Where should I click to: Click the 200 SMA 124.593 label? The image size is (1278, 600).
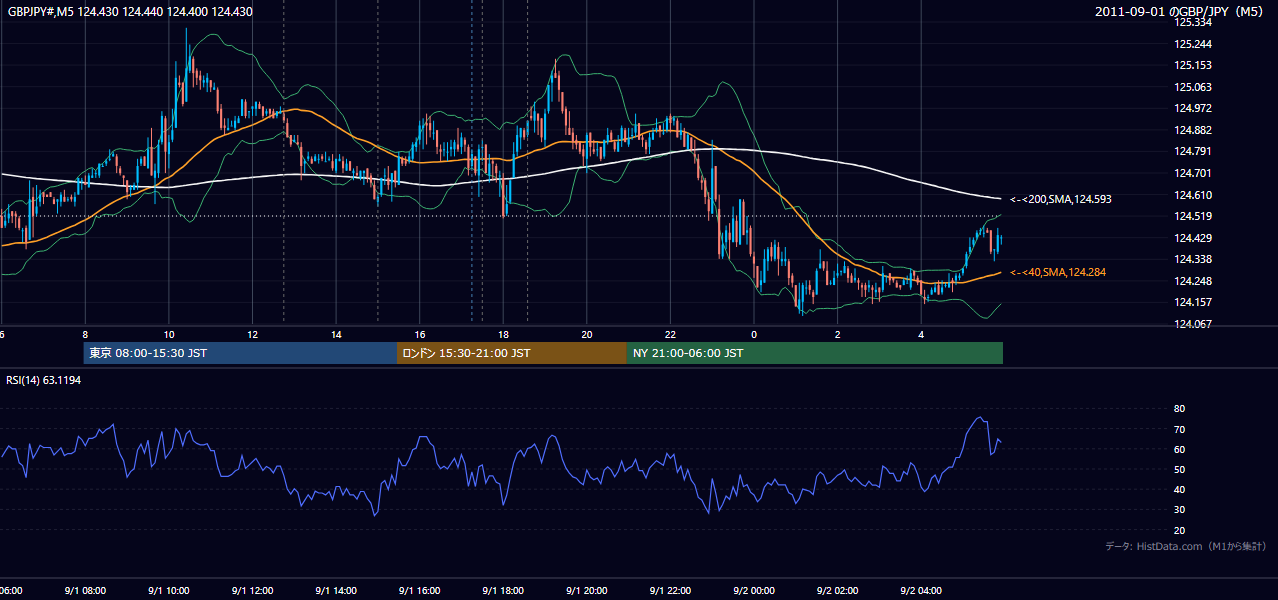tap(1061, 199)
